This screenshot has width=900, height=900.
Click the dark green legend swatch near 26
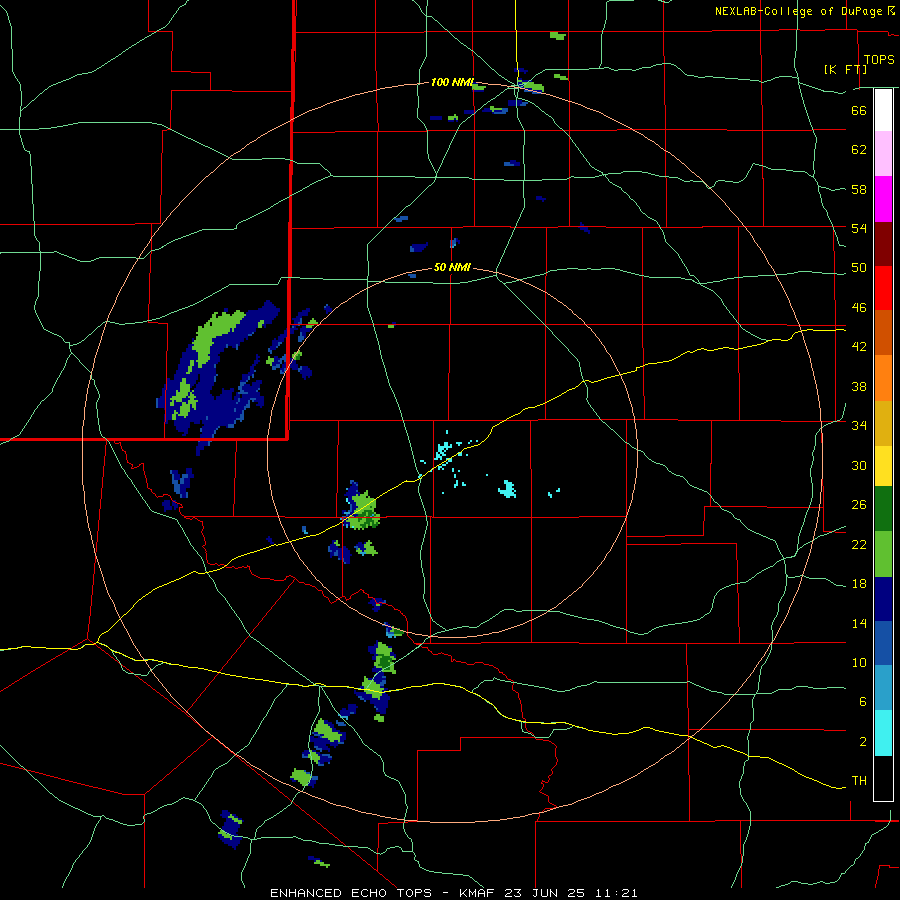883,509
